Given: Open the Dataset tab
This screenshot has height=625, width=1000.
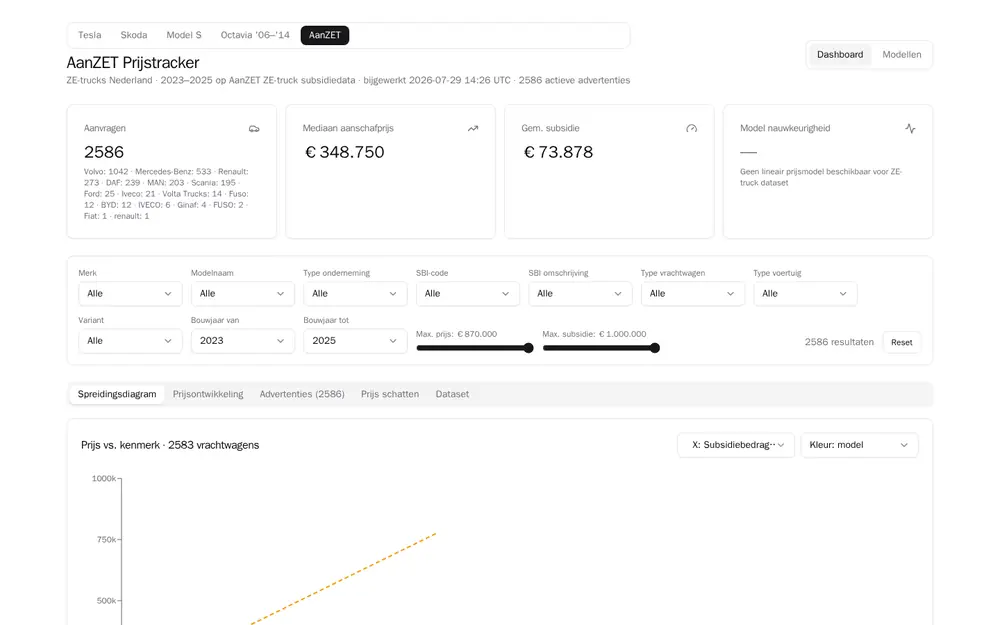Looking at the screenshot, I should pos(452,394).
